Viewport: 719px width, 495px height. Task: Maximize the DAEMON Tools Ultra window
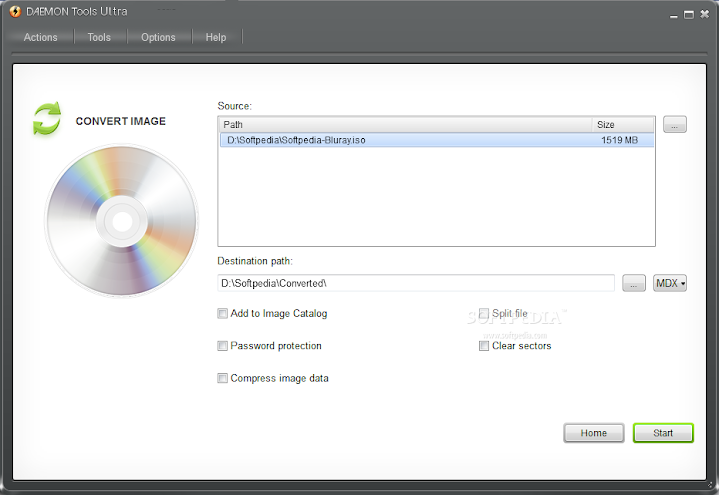click(689, 15)
